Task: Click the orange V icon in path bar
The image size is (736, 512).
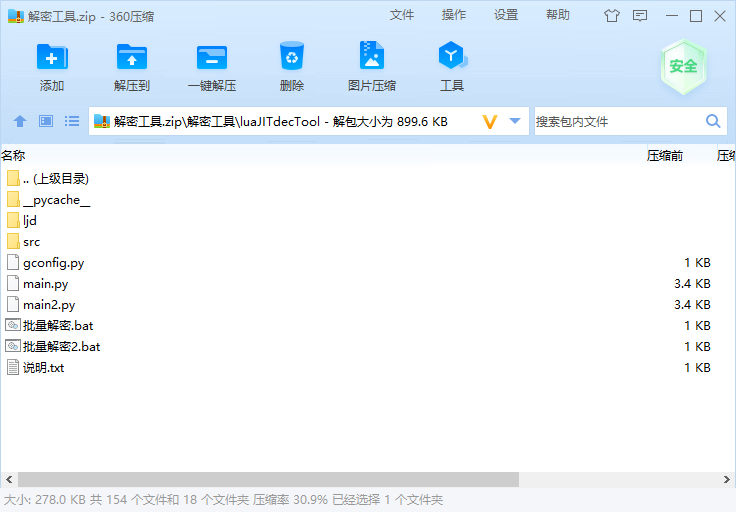Action: pyautogui.click(x=490, y=122)
